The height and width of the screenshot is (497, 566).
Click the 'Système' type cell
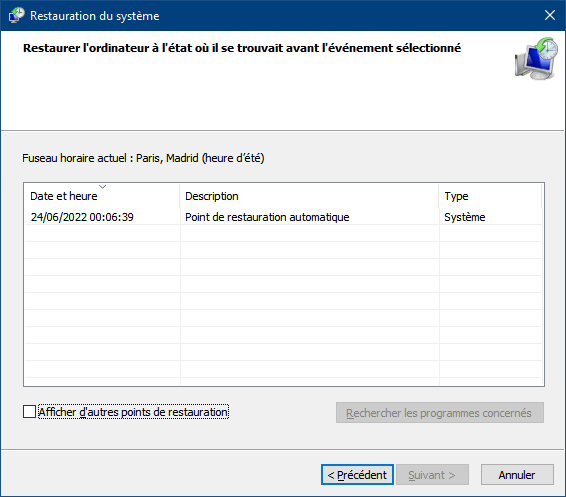(465, 217)
